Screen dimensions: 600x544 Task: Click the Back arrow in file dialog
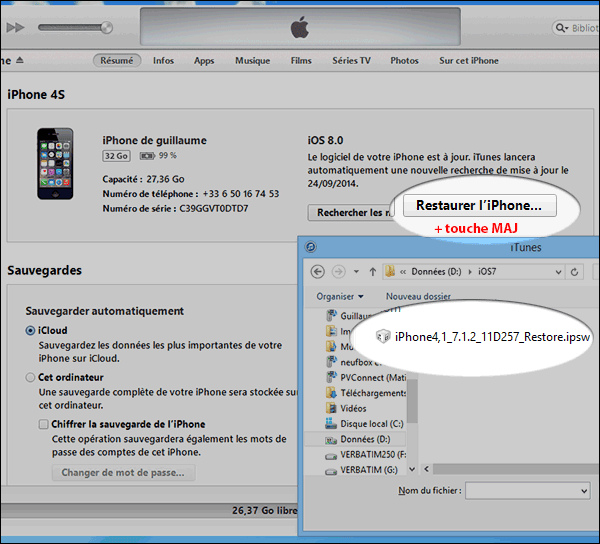click(x=318, y=272)
